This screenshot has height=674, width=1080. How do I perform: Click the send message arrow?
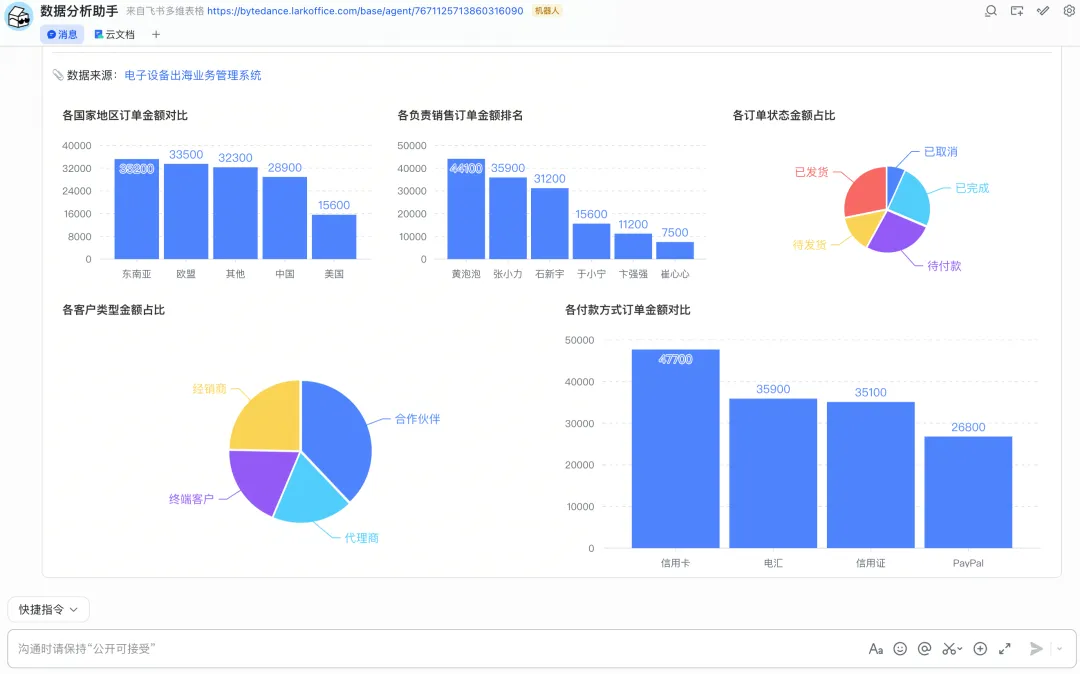click(x=1036, y=649)
